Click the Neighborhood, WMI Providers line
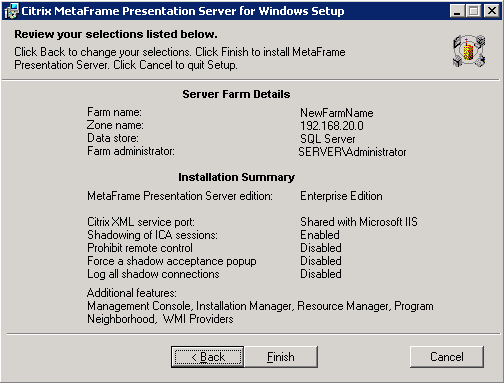504x383 pixels. [160, 319]
